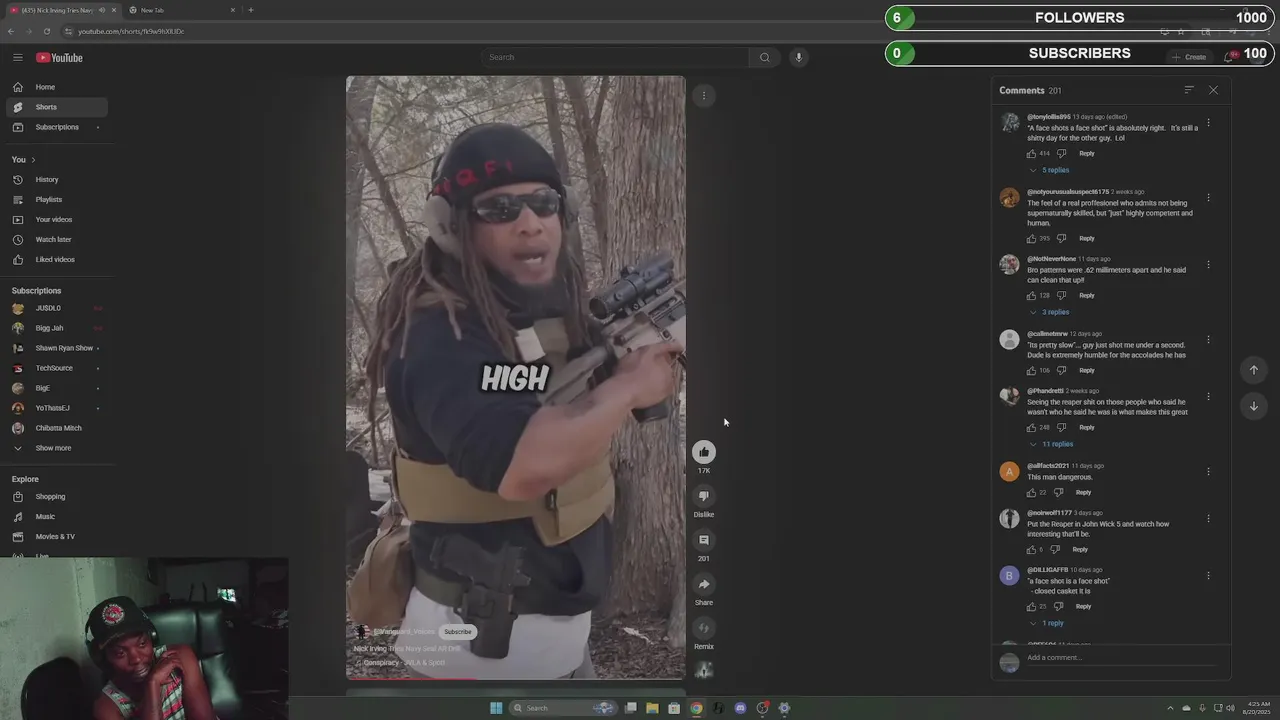Select Shorts in sidebar
The image size is (1280, 720).
(57, 107)
